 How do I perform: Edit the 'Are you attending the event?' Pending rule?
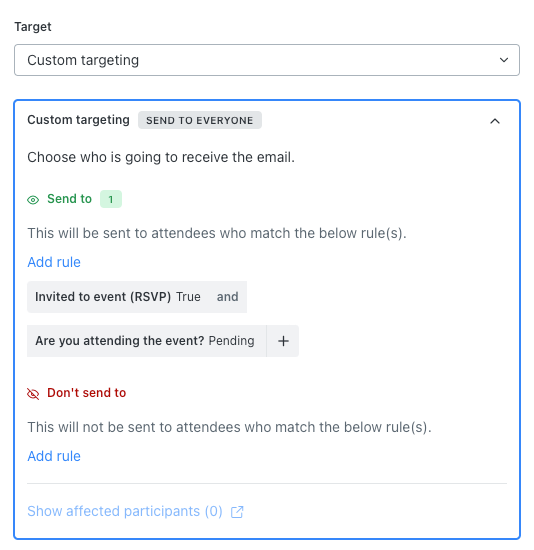click(147, 341)
